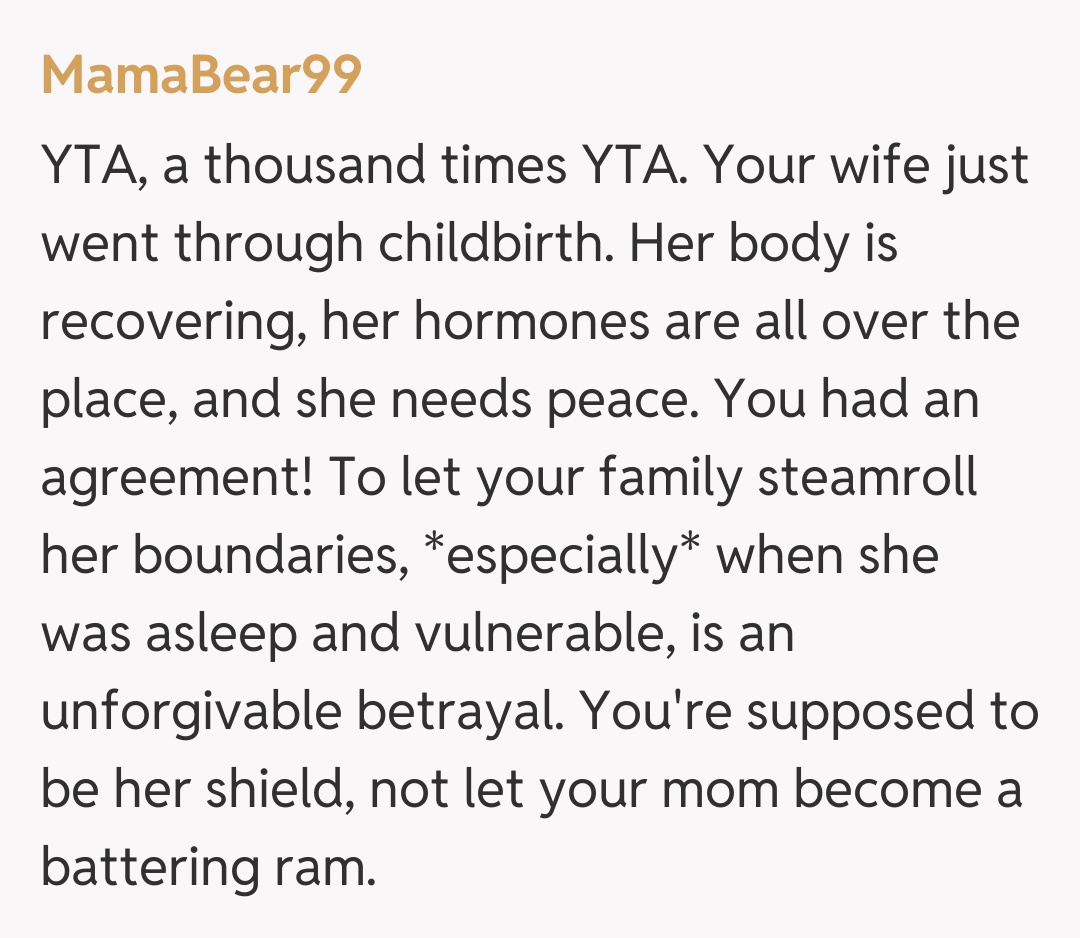Click the word "wife" in the comment
Image resolution: width=1080 pixels, height=938 pixels.
[x=882, y=166]
